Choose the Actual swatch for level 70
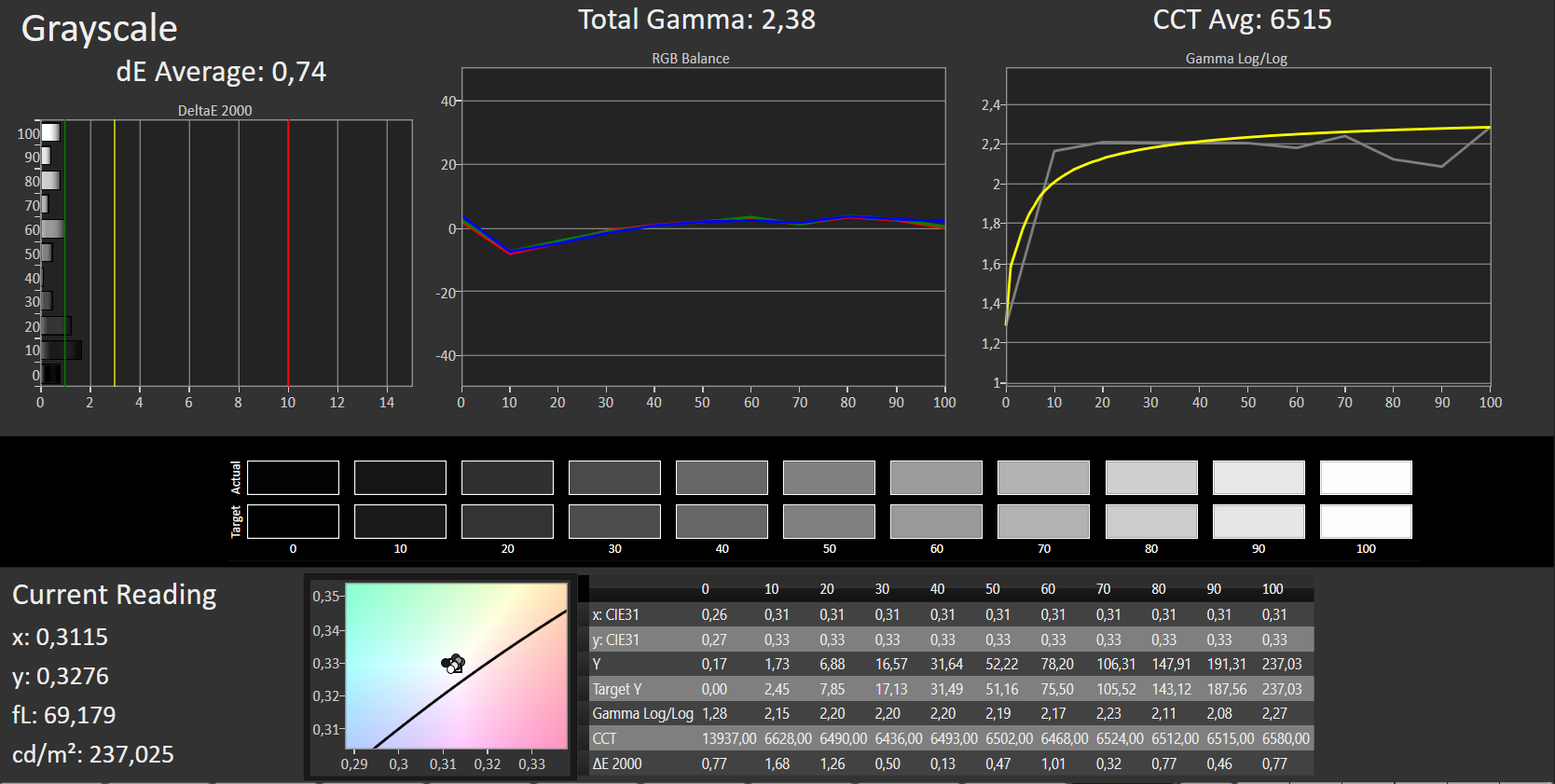 (1043, 477)
